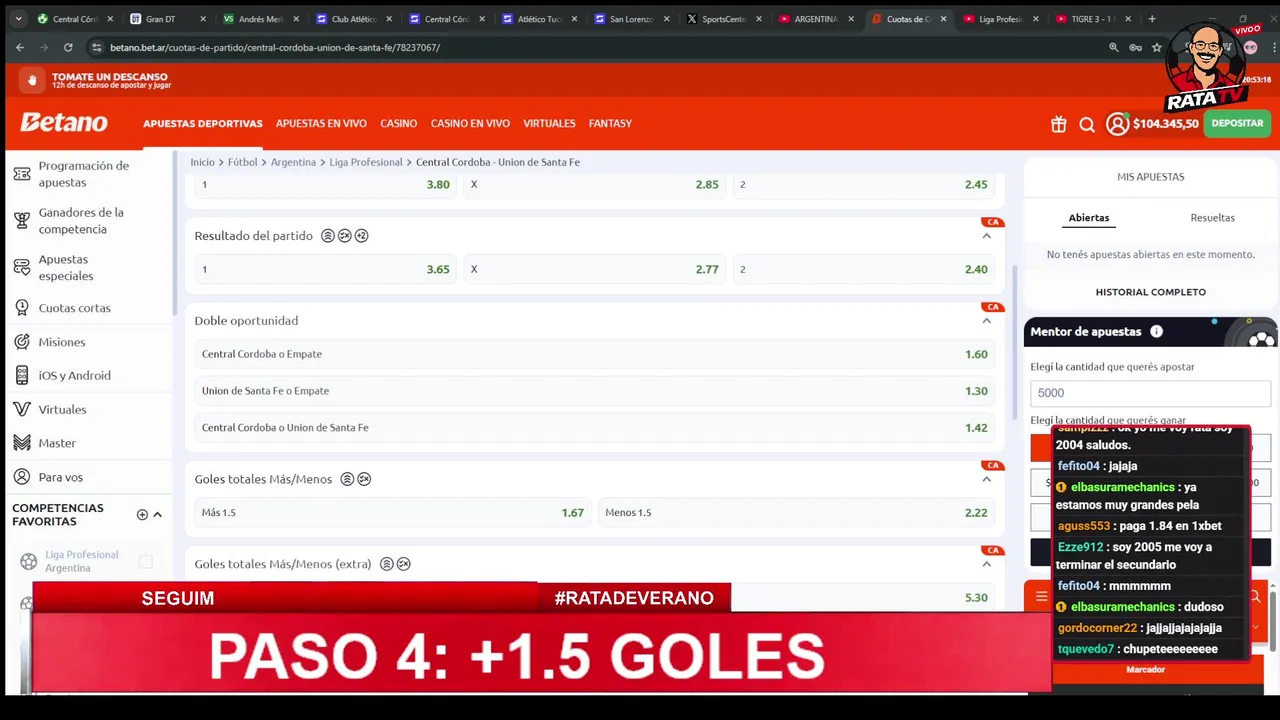Collapse the Resultado del partido market
Screen dimensions: 1280x720
click(x=986, y=236)
